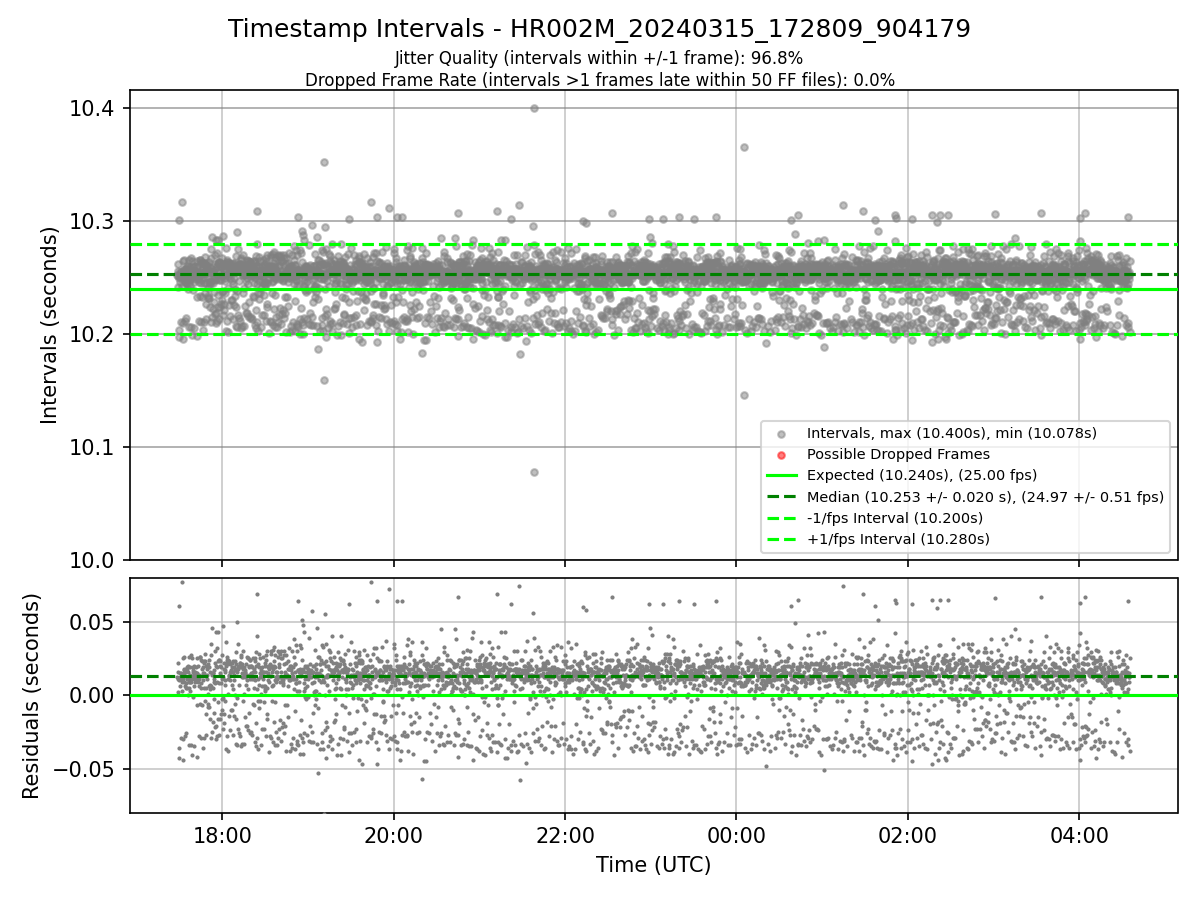Click the maximum outlier point at 10.400 seconds
The width and height of the screenshot is (1200, 900).
pyautogui.click(x=534, y=108)
